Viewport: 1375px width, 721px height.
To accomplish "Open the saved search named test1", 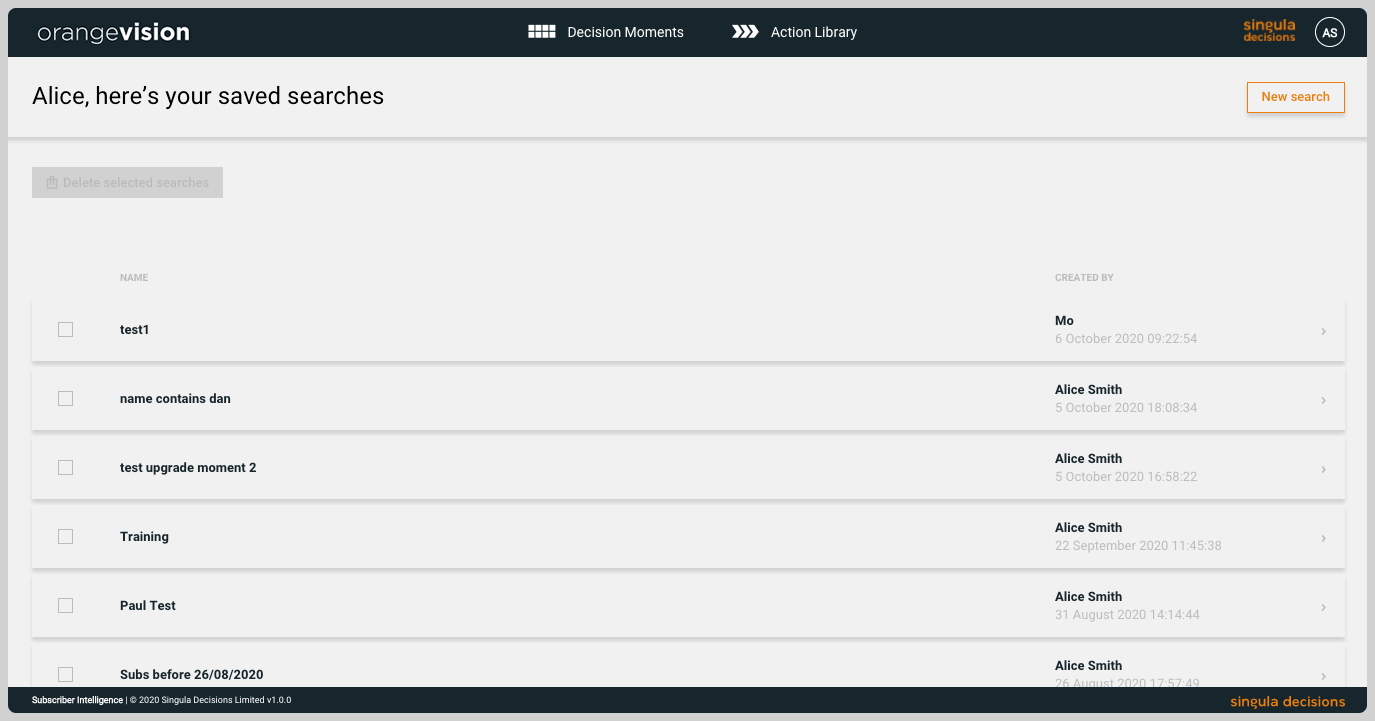I will 134,330.
